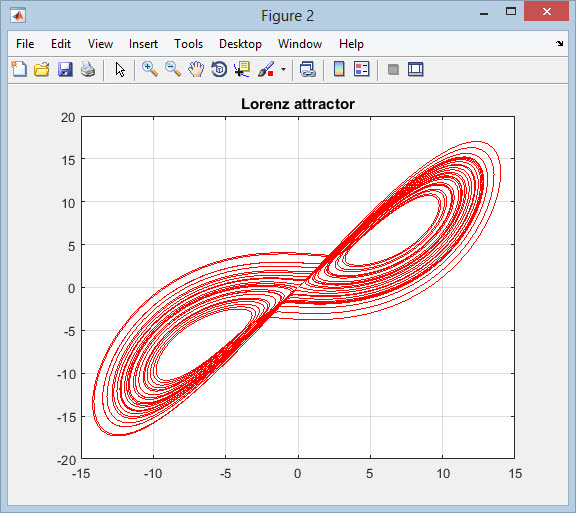
Task: Open the Insert menu
Action: pos(143,44)
